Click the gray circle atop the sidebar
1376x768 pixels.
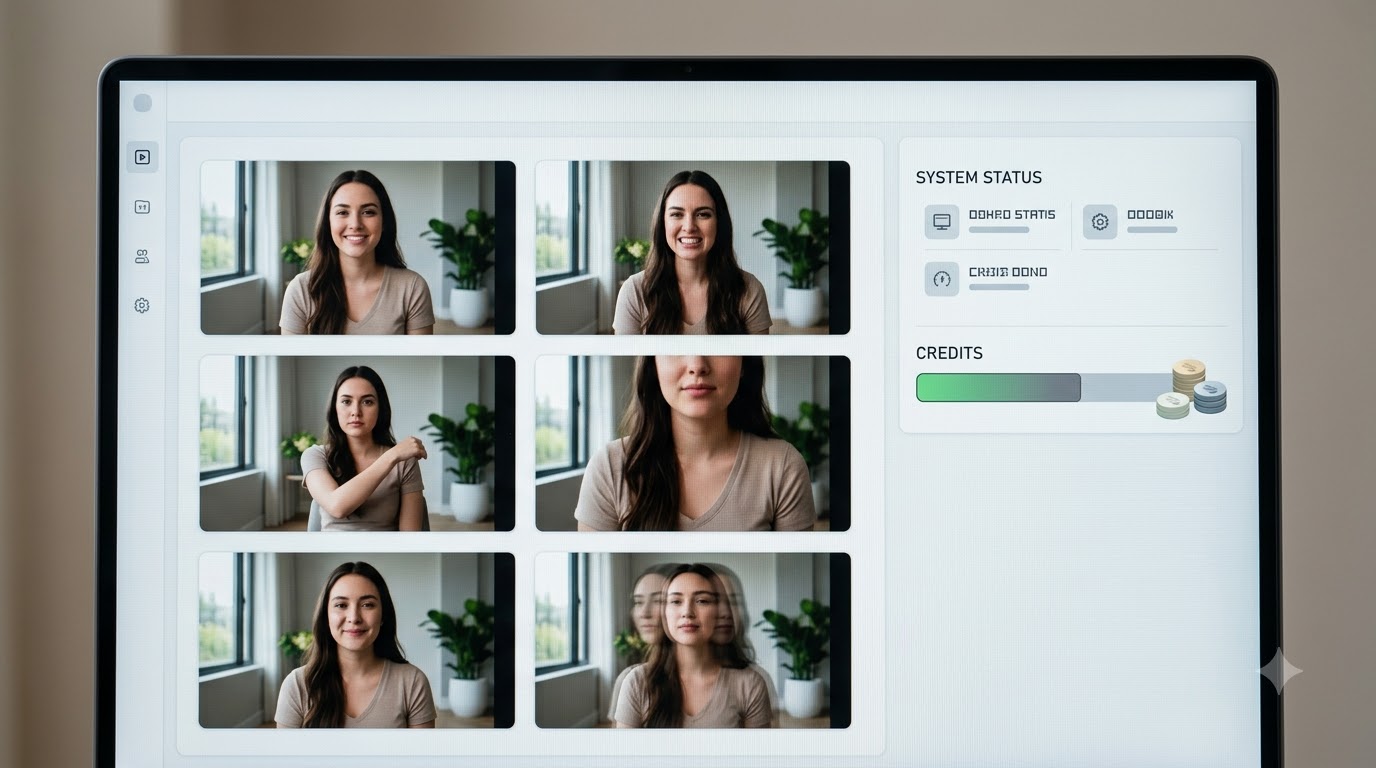coord(142,103)
